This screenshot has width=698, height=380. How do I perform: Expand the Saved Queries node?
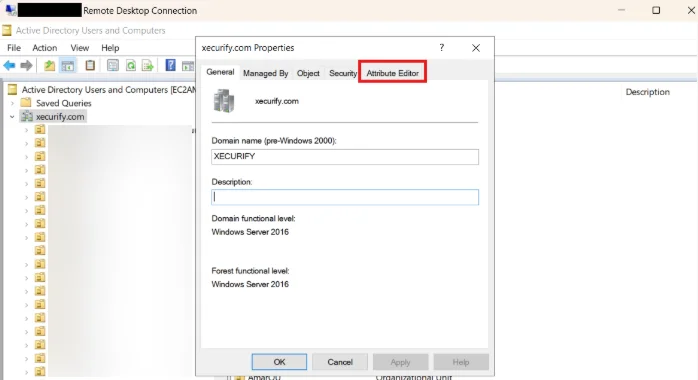(x=12, y=103)
